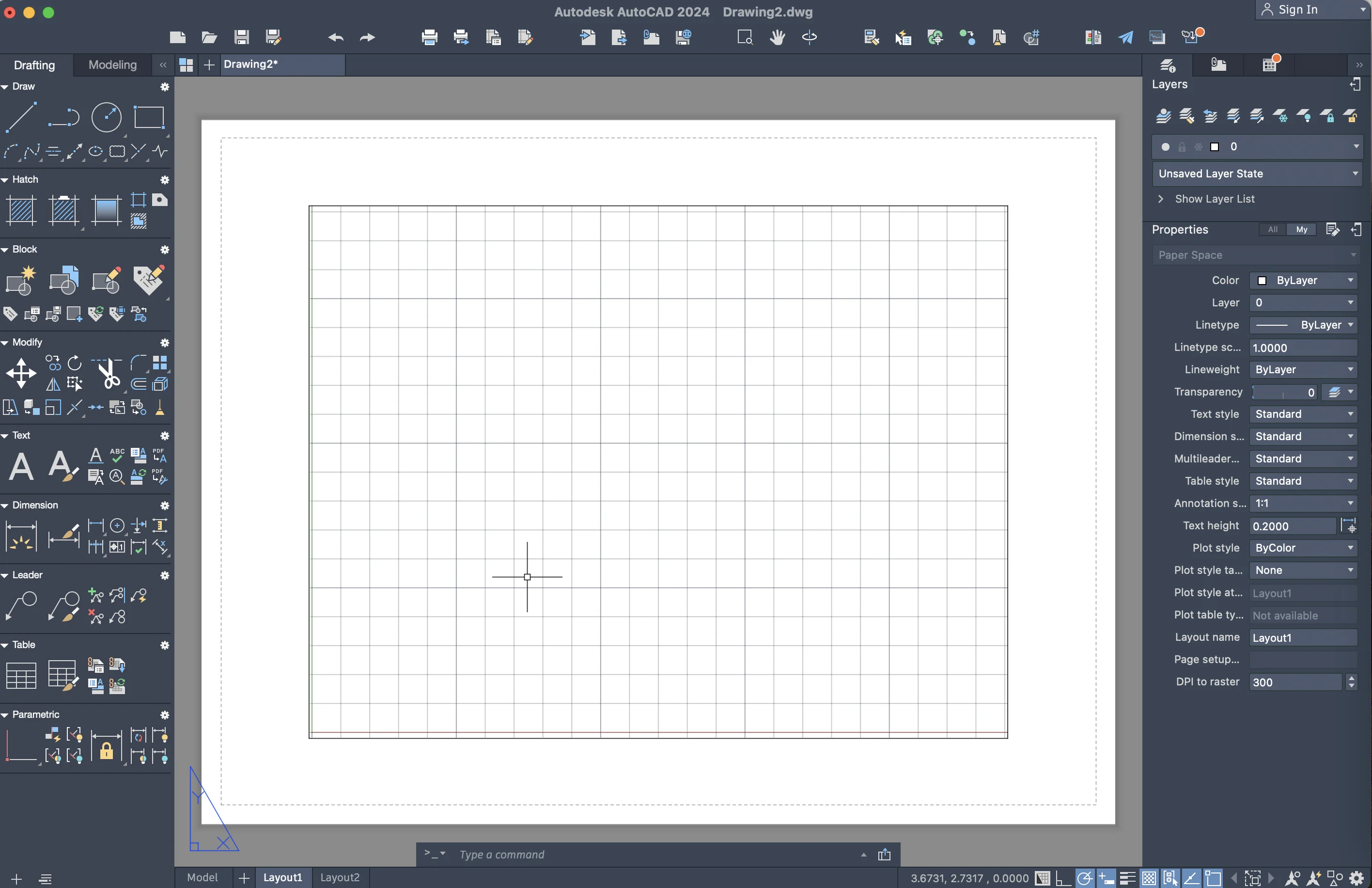Edit the Linetype scale 1.0000 field
Screen dimensions: 1372x888
[1303, 348]
